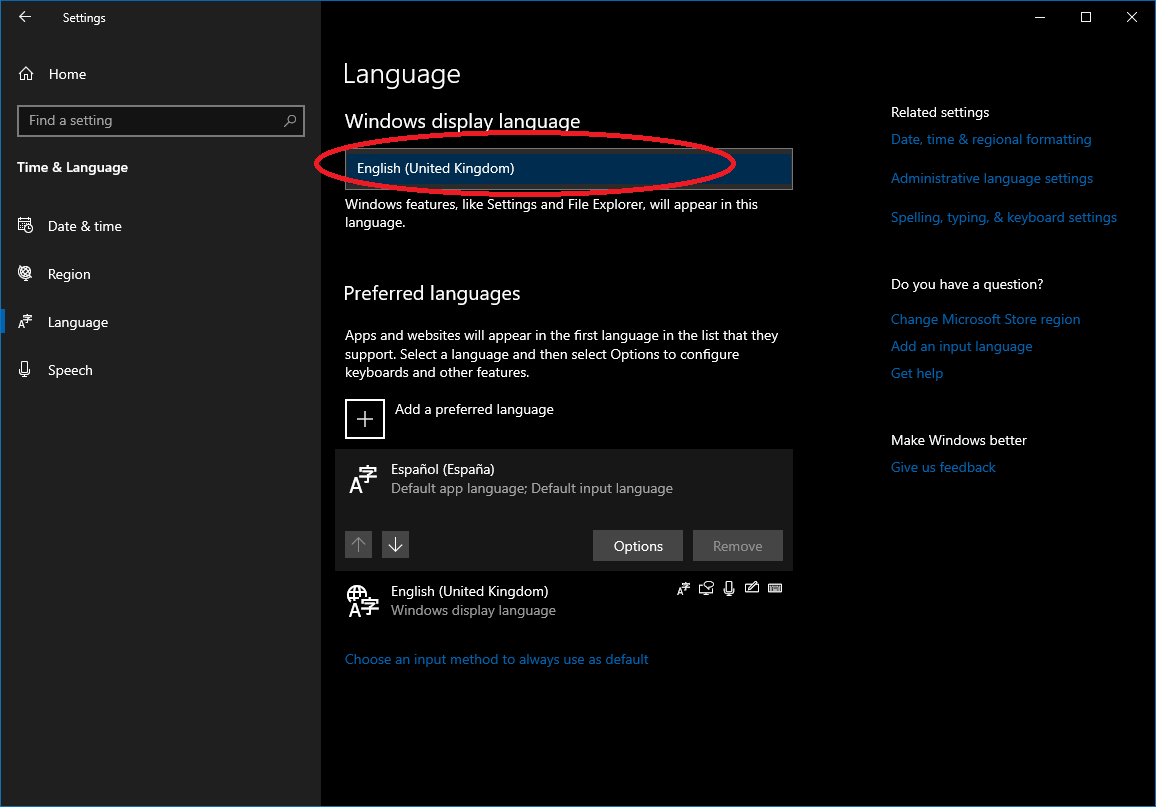Minimize the Settings window
This screenshot has width=1156, height=807.
pos(1040,17)
